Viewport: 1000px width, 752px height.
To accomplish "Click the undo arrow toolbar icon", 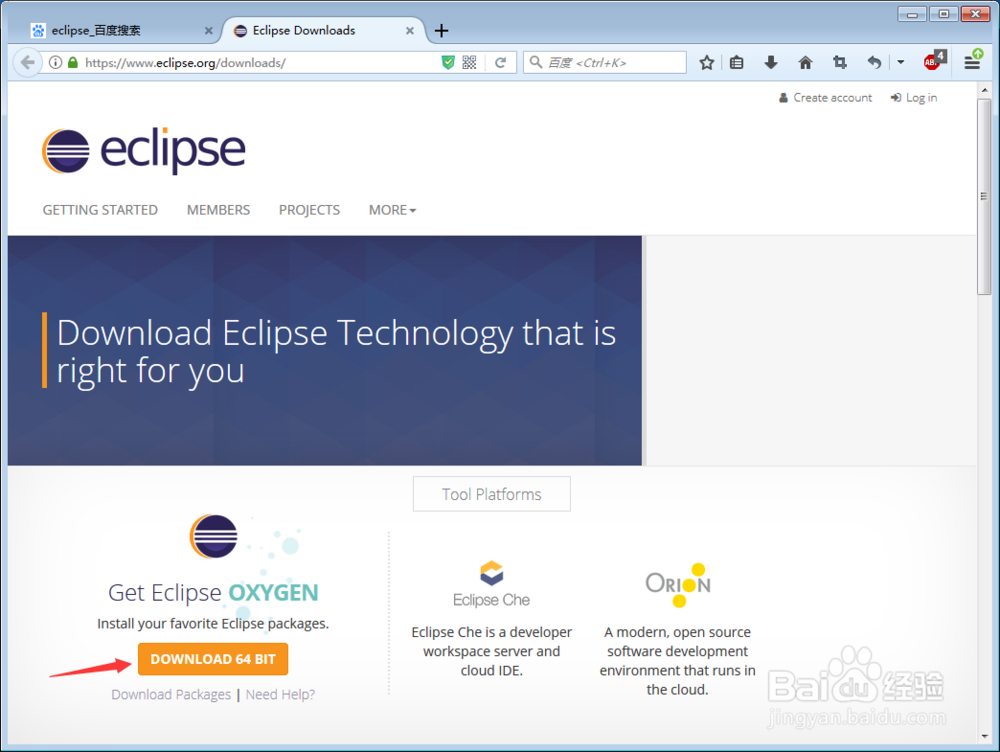I will (874, 63).
